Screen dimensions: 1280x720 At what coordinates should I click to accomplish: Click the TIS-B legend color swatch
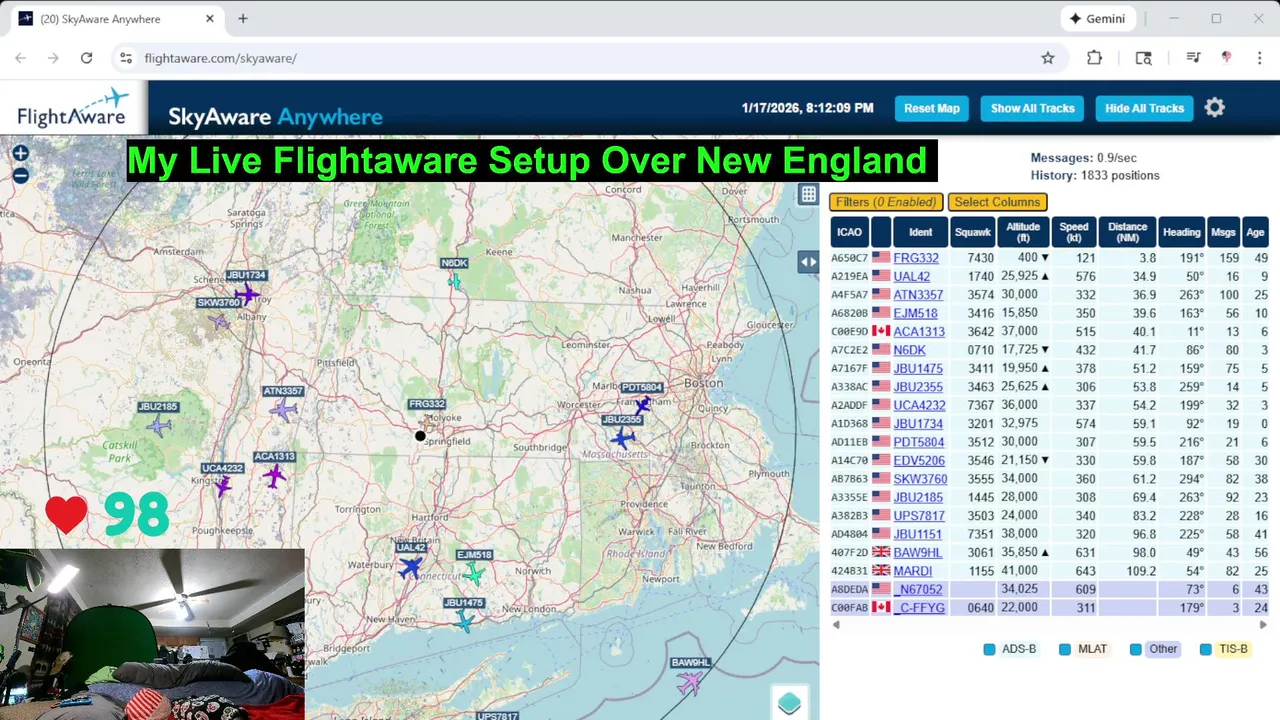1205,649
